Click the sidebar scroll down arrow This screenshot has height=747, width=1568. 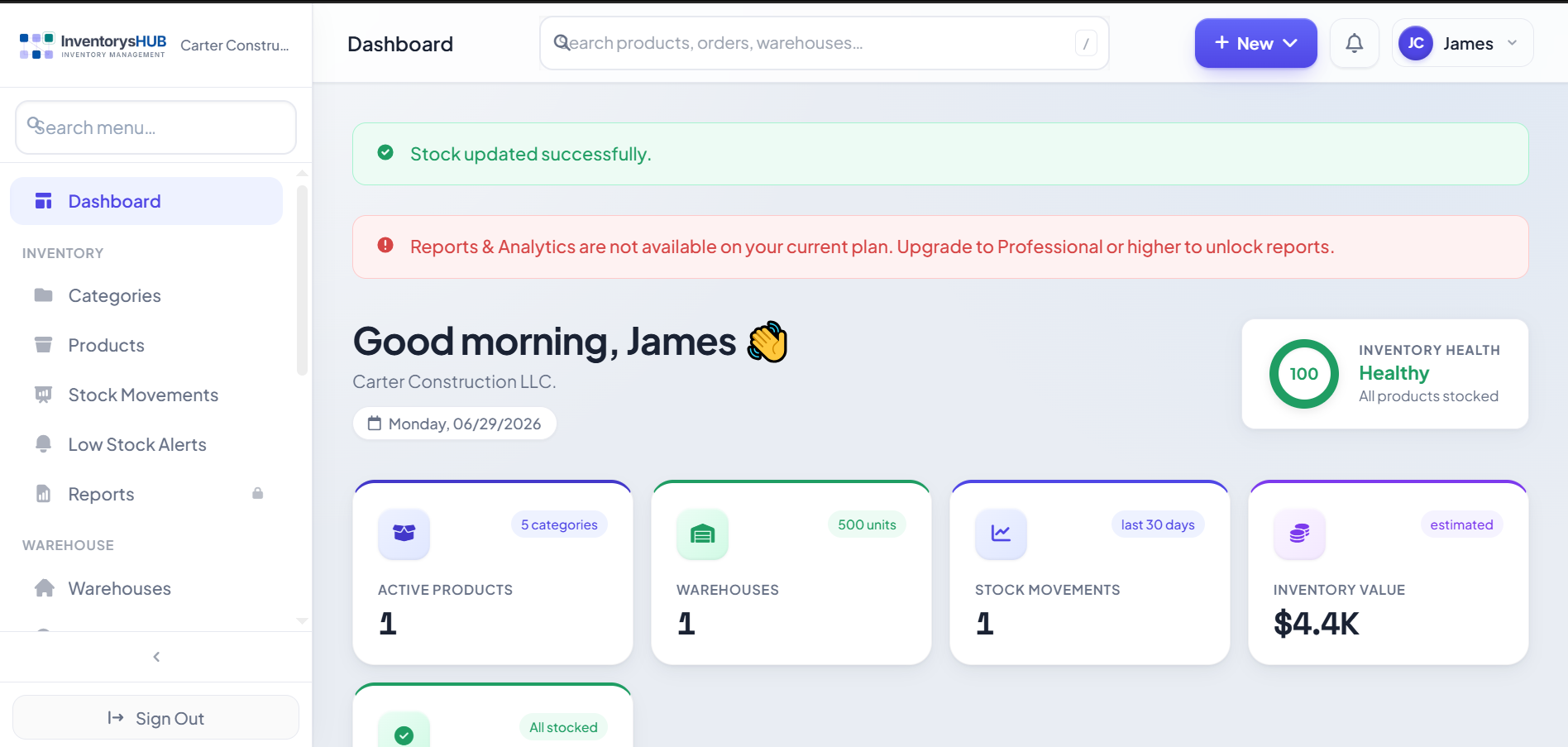pyautogui.click(x=302, y=620)
